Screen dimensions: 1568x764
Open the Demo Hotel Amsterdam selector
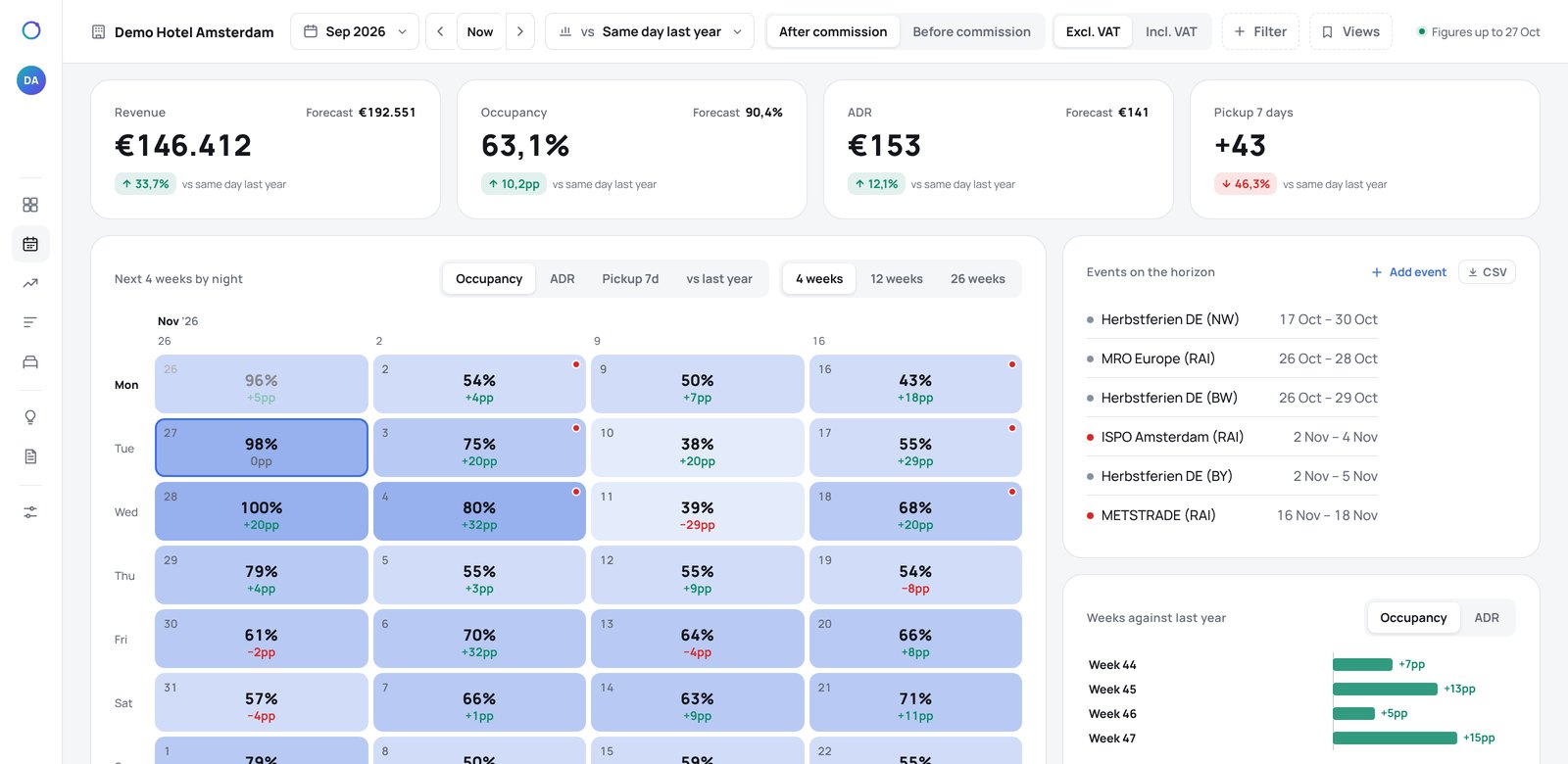(182, 32)
